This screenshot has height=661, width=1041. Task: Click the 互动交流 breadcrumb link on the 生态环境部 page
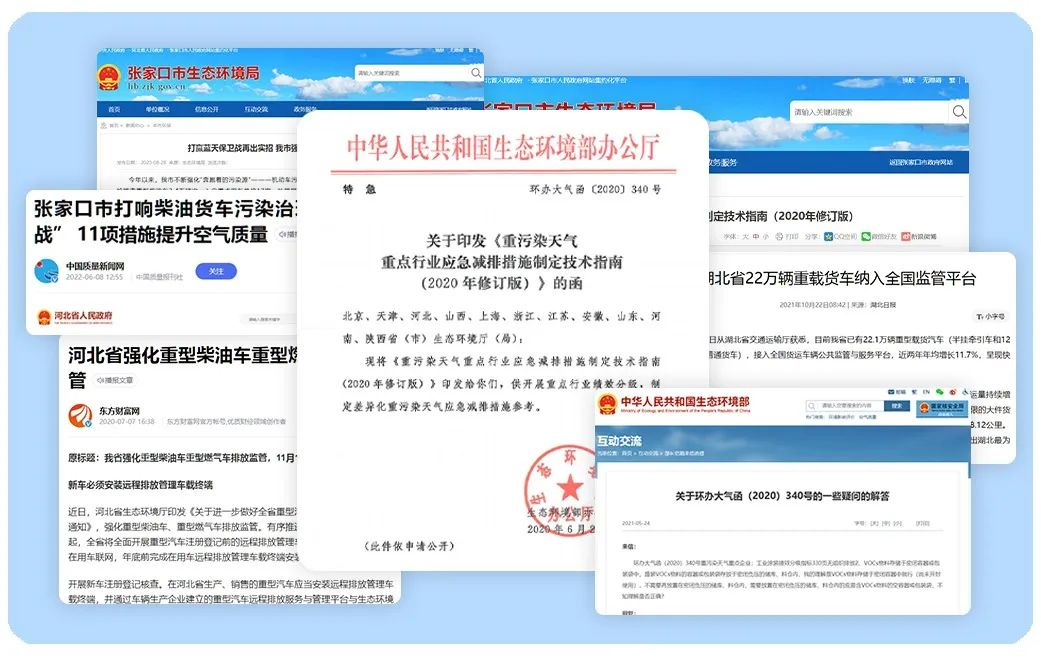647,453
